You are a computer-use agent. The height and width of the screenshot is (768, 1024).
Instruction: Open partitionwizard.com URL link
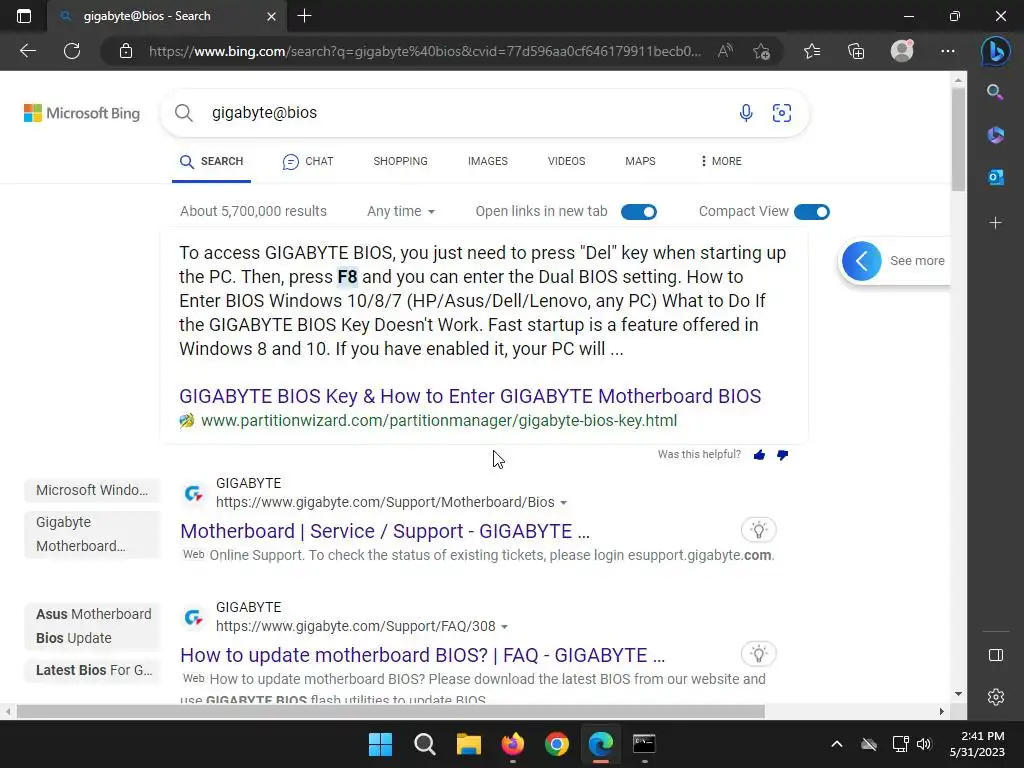[x=439, y=421]
